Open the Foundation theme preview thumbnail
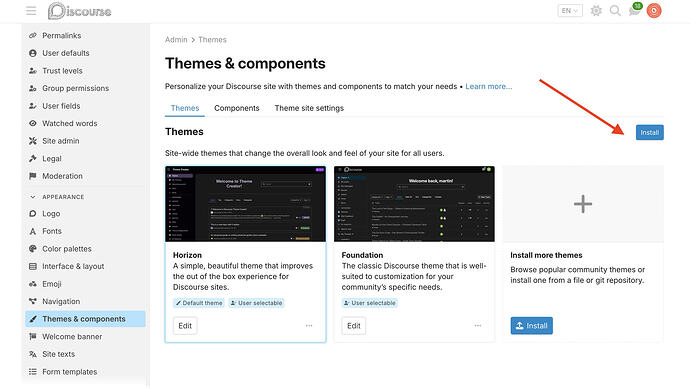690x389 pixels. tap(414, 204)
